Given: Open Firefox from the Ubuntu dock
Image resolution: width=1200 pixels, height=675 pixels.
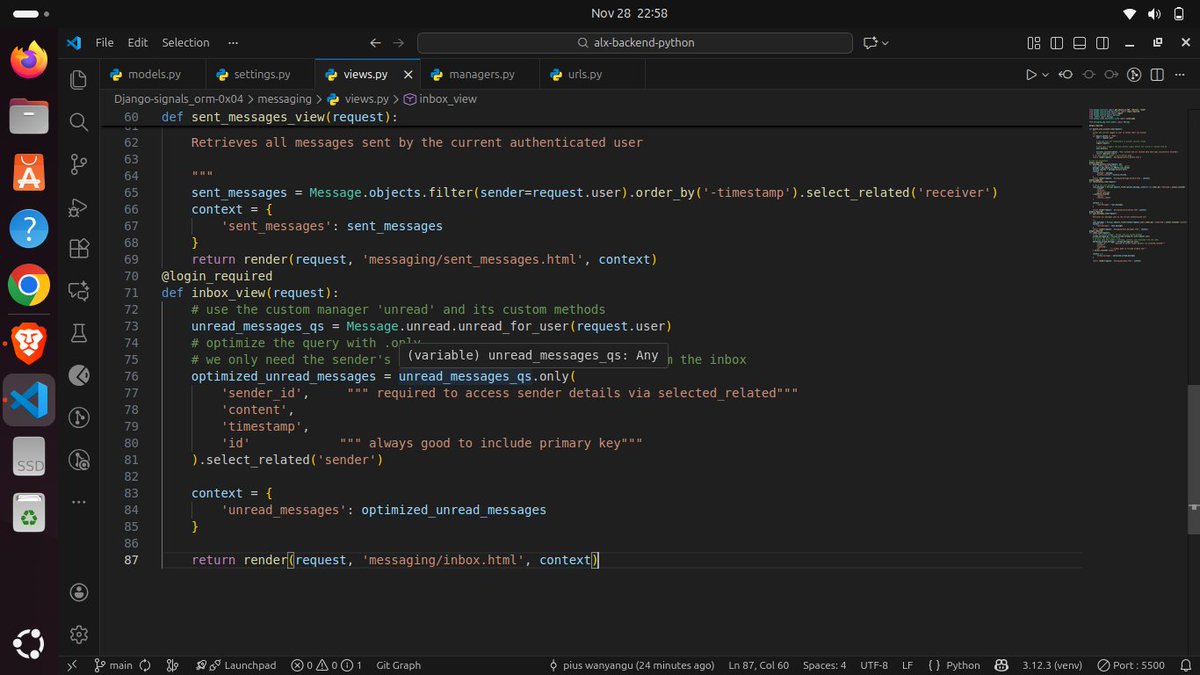Looking at the screenshot, I should [x=29, y=60].
